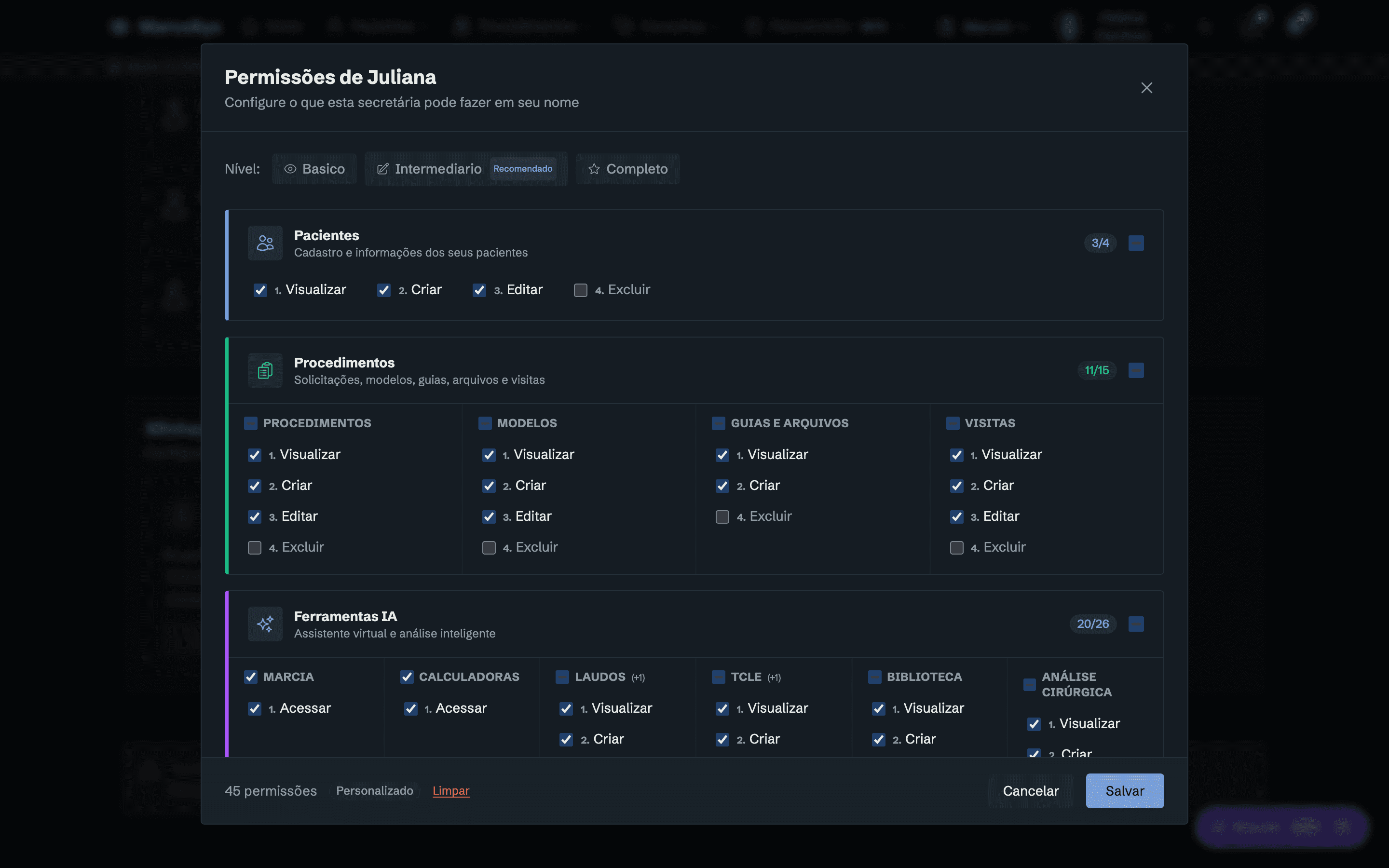Uncheck Editar in VISITAS column

(x=957, y=516)
